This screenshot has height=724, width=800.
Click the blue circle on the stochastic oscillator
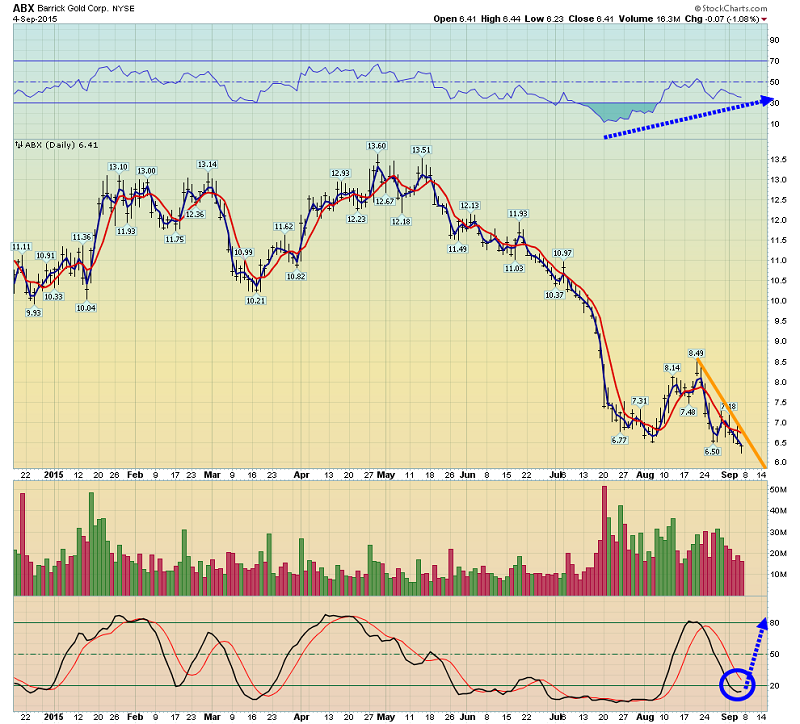[737, 684]
